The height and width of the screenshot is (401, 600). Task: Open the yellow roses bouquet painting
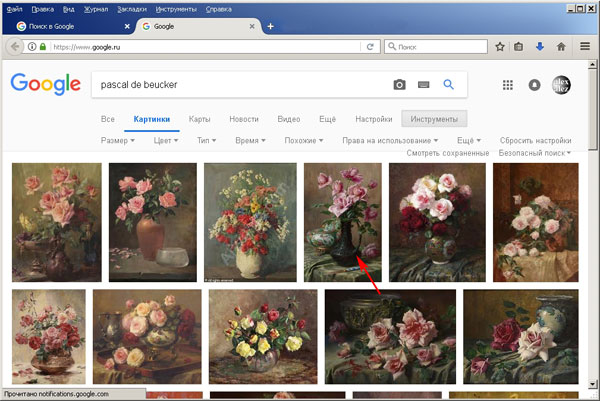coord(263,336)
